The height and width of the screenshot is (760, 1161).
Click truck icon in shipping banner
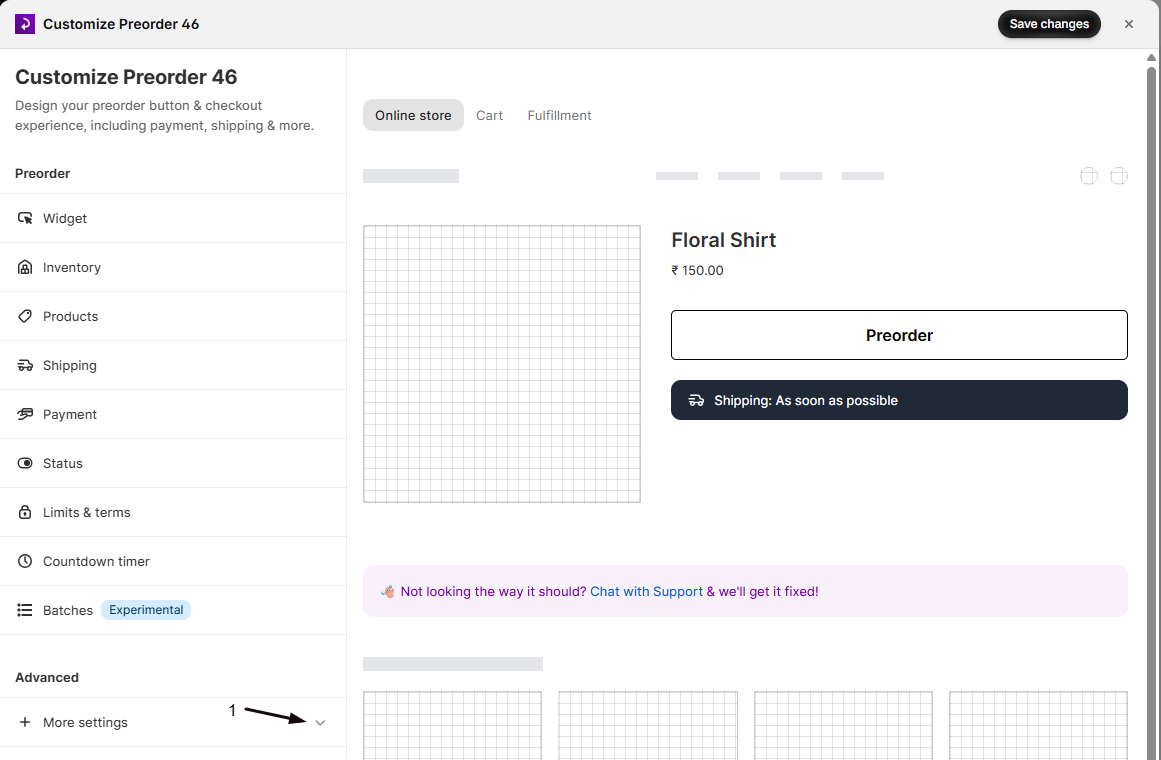click(696, 400)
